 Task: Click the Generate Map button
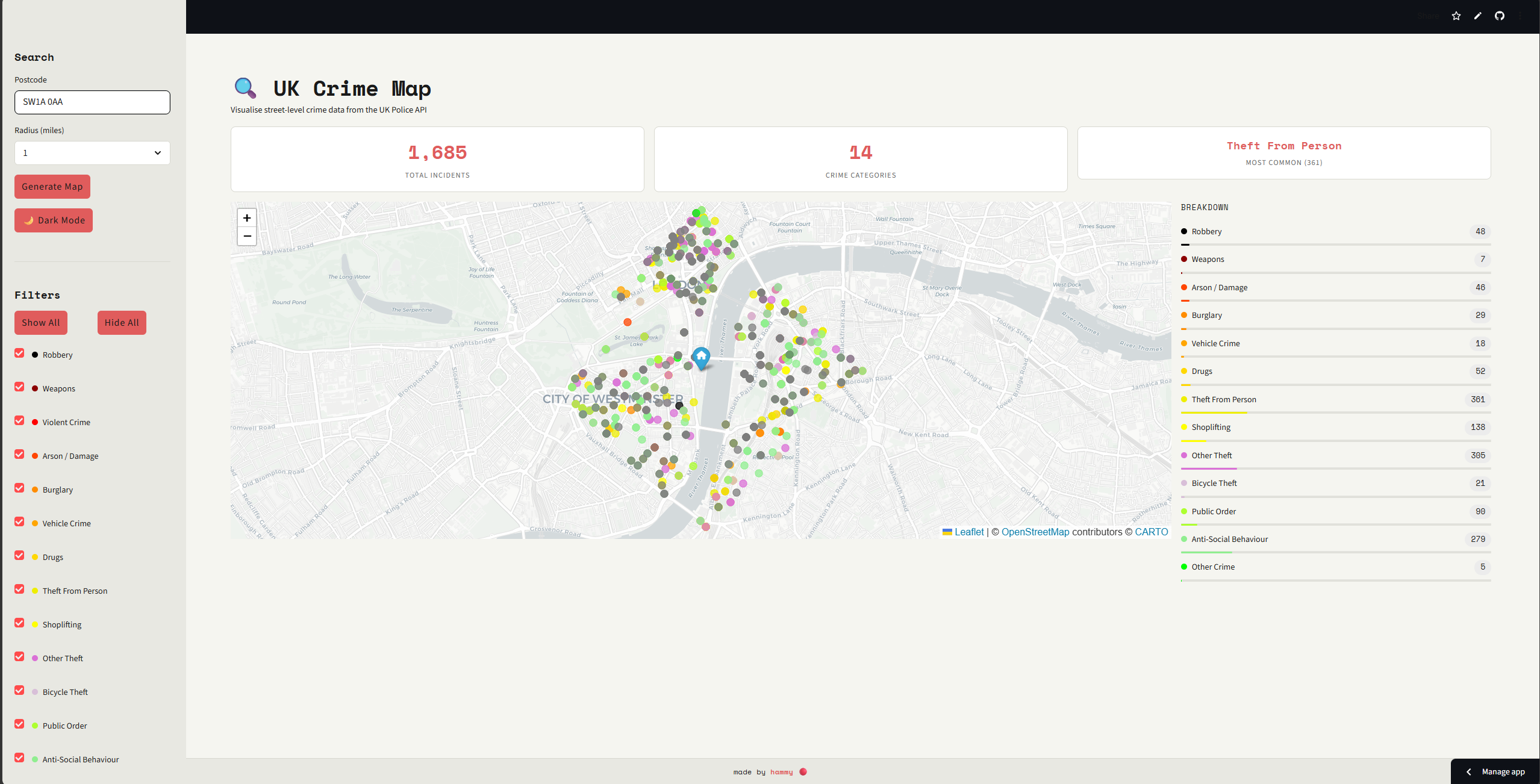click(52, 187)
